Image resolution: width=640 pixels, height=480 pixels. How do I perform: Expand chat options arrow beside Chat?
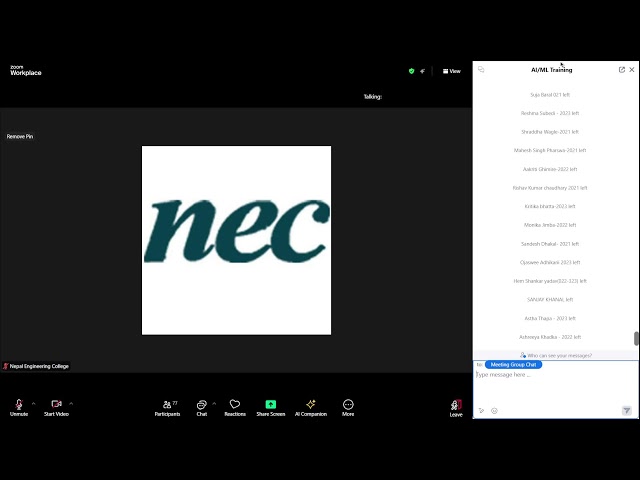(x=214, y=404)
